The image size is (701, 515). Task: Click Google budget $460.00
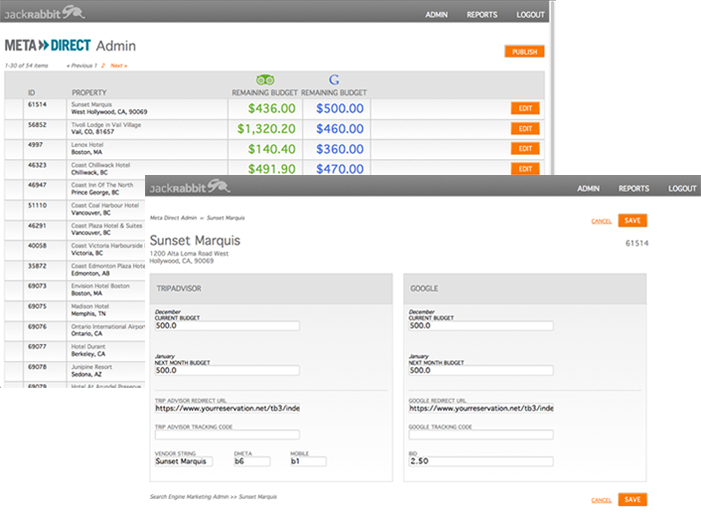(340, 129)
